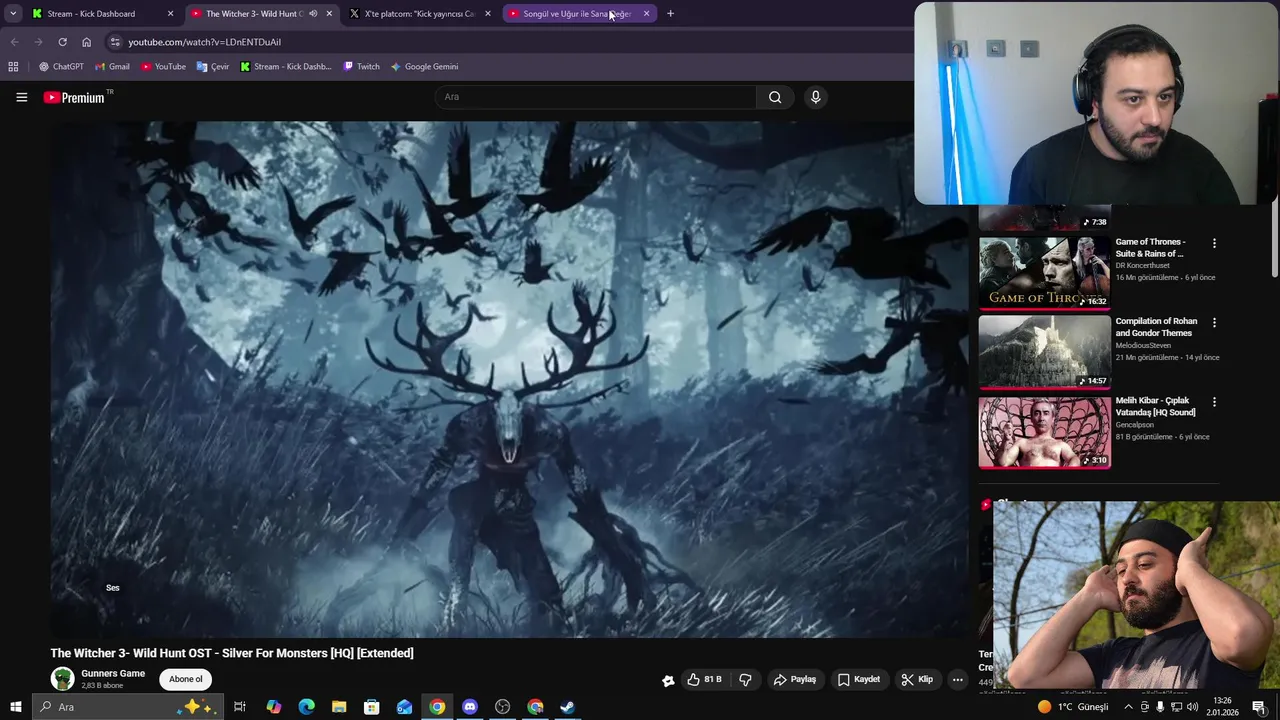This screenshot has height=720, width=1280.
Task: Open the Chrome apps grid shortcut
Action: click(13, 67)
